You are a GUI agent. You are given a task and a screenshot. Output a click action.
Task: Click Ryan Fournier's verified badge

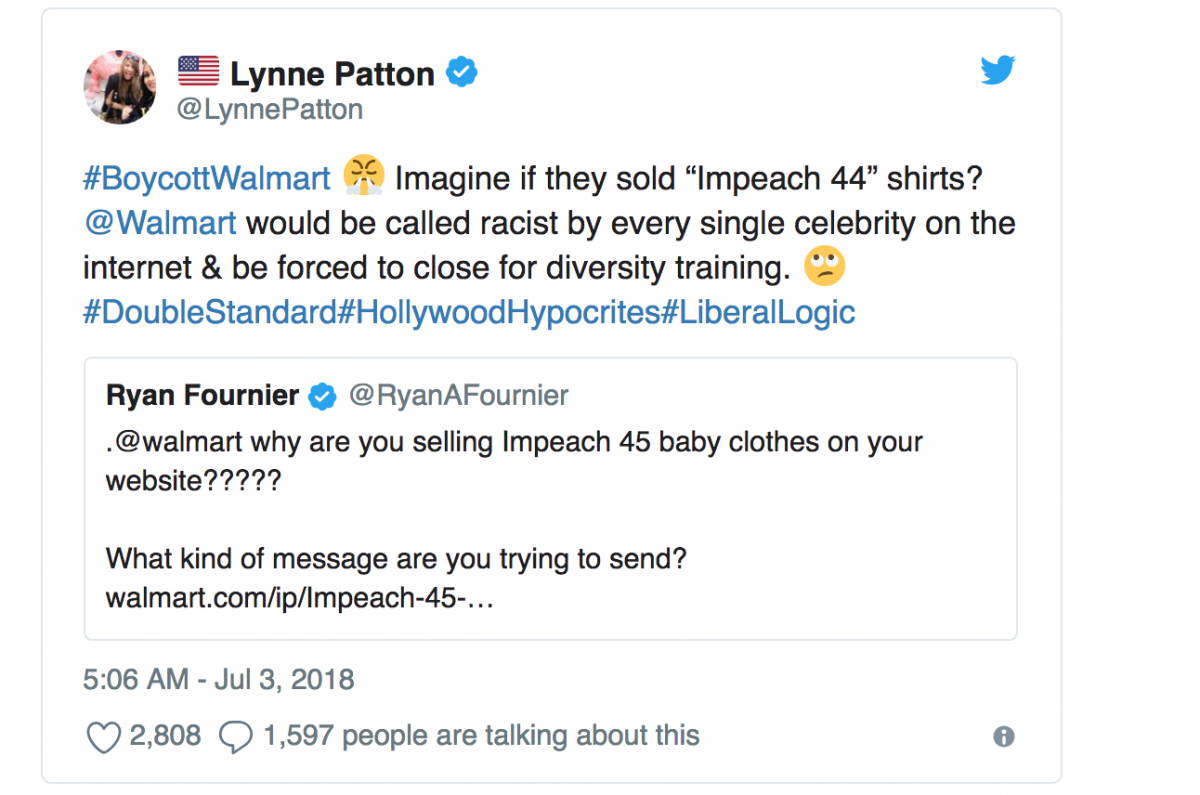(x=322, y=396)
